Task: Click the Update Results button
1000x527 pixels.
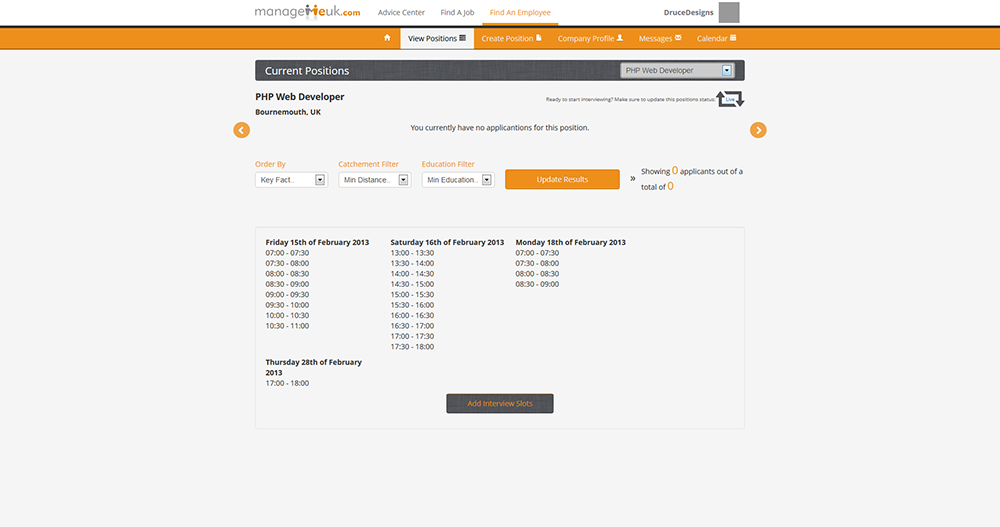Action: [x=562, y=179]
